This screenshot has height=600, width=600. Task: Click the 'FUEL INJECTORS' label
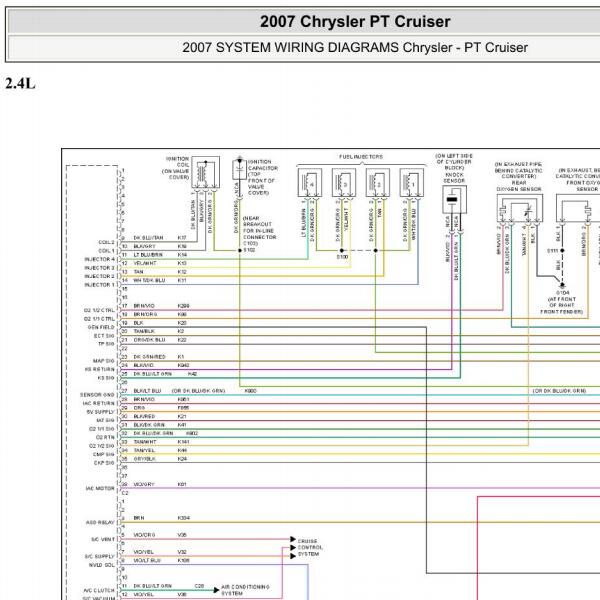click(x=361, y=157)
